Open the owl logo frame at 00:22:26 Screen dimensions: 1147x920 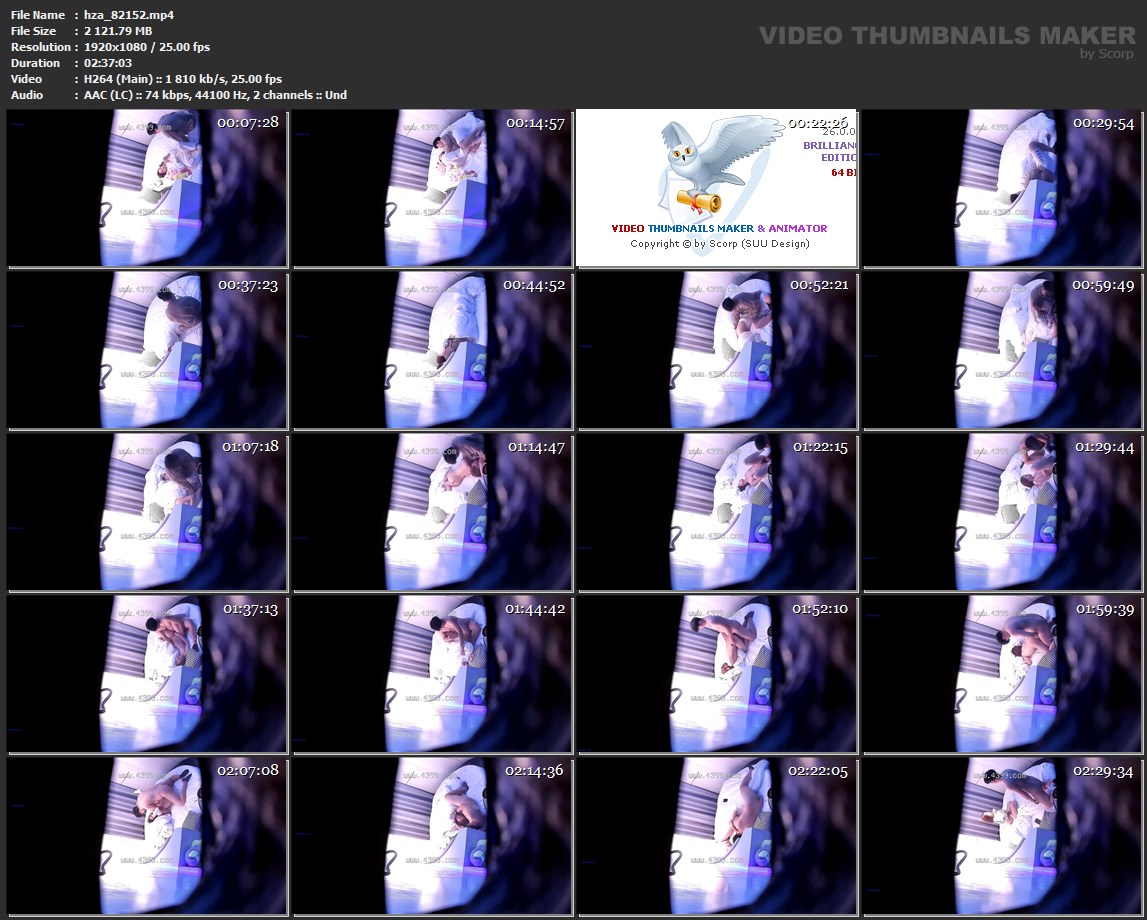(717, 188)
